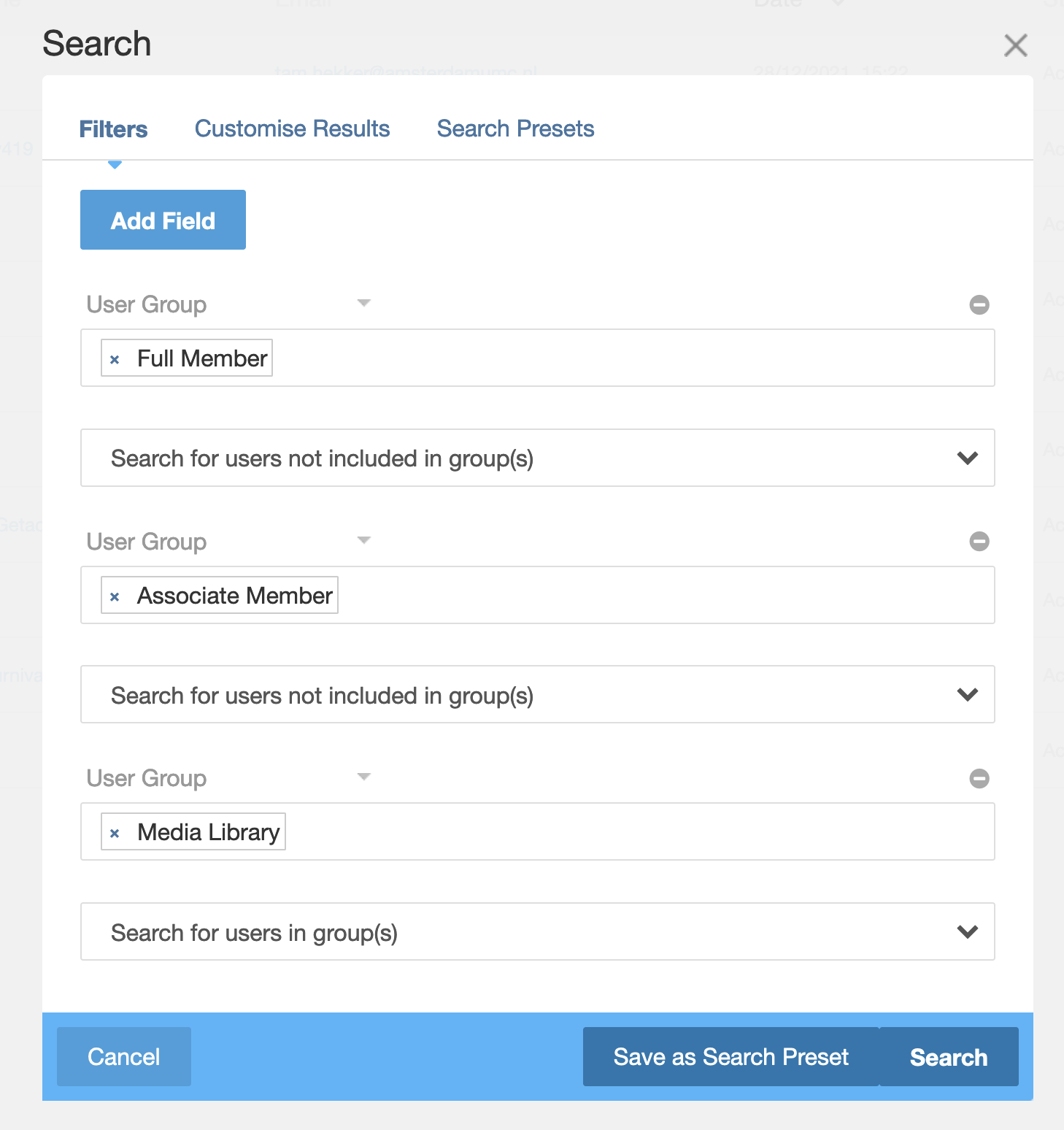Select the Filters tab
This screenshot has height=1130, width=1064.
[113, 129]
